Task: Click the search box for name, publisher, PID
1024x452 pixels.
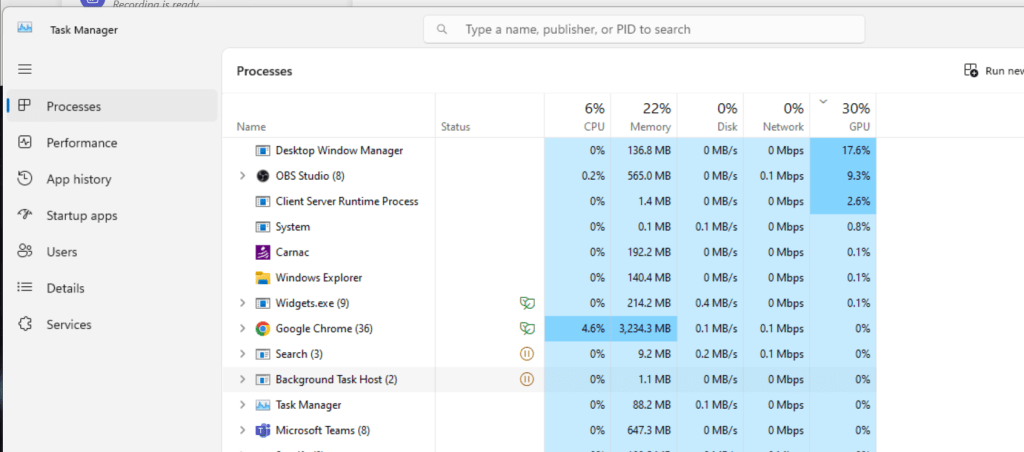Action: (x=644, y=29)
